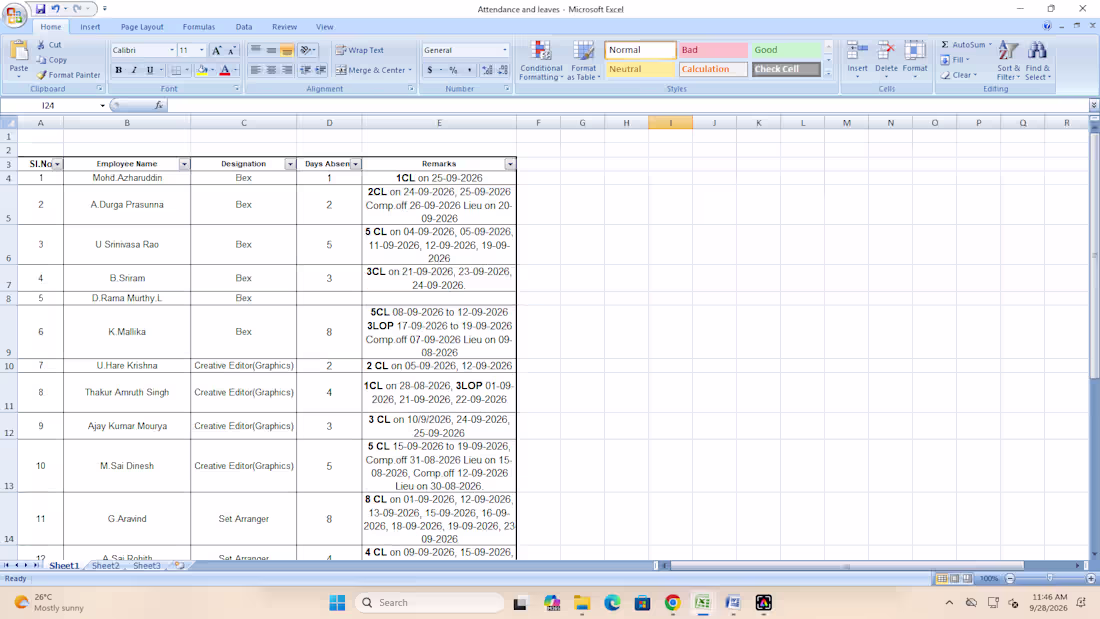Screen dimensions: 1100x619
Task: Apply the Good cell style
Action: point(786,50)
